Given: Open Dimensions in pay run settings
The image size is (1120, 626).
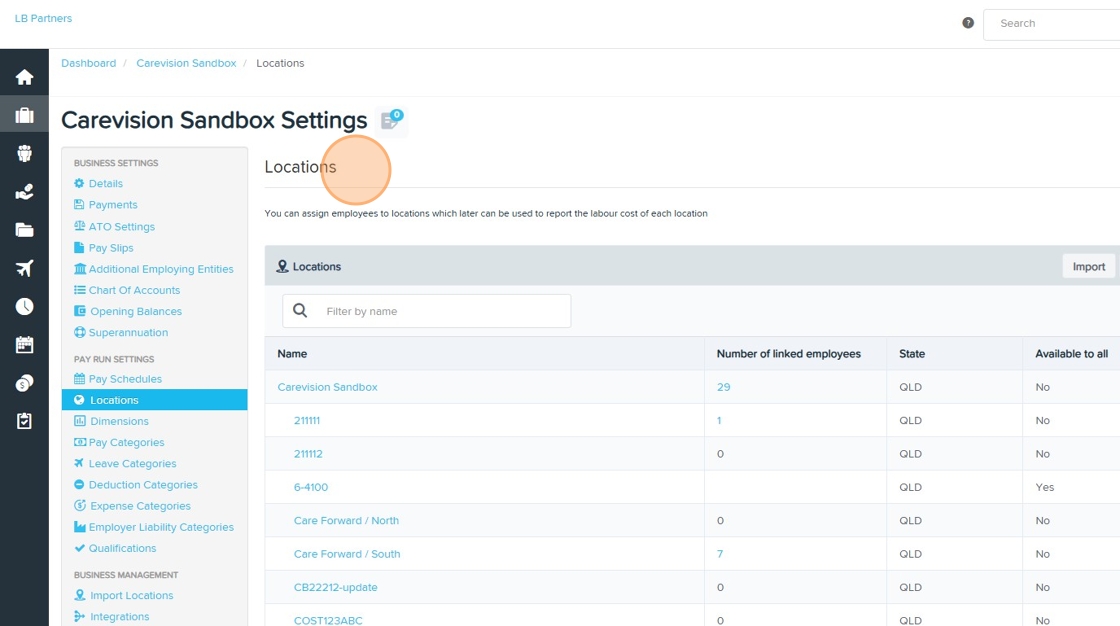Looking at the screenshot, I should [x=119, y=421].
